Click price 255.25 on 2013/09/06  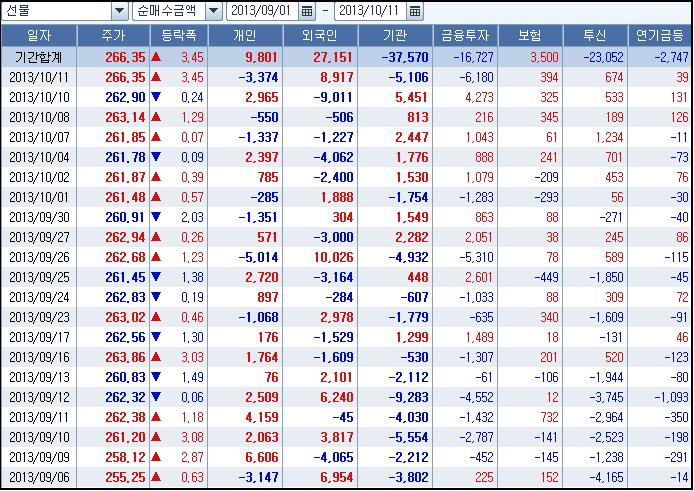(x=125, y=477)
